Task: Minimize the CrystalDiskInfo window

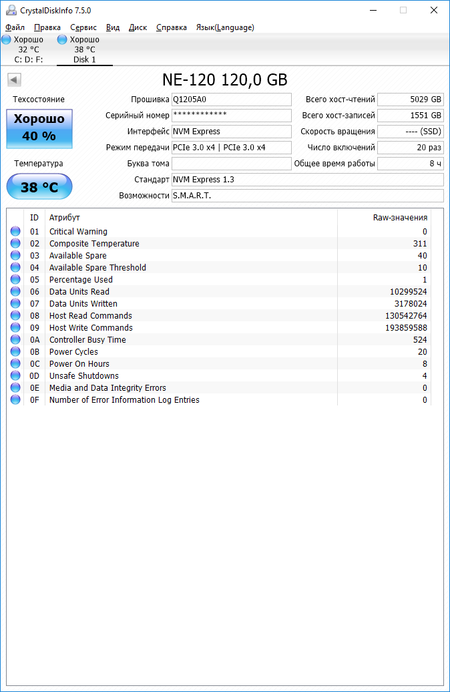Action: (x=373, y=10)
